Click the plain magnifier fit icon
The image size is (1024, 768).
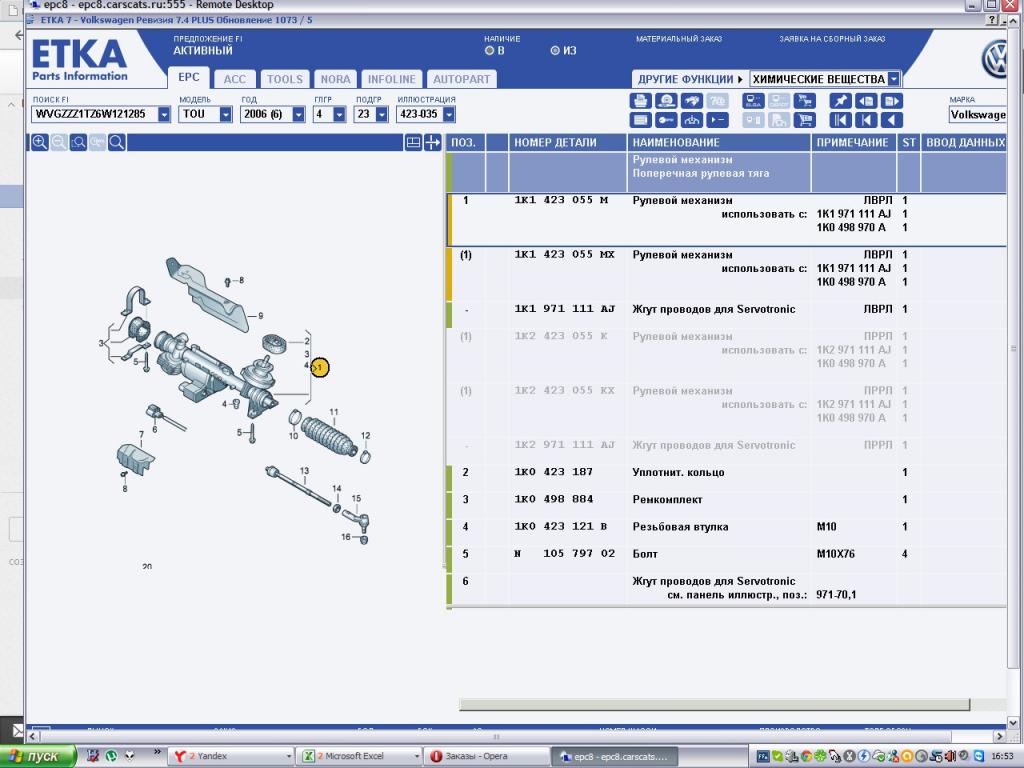[x=117, y=142]
